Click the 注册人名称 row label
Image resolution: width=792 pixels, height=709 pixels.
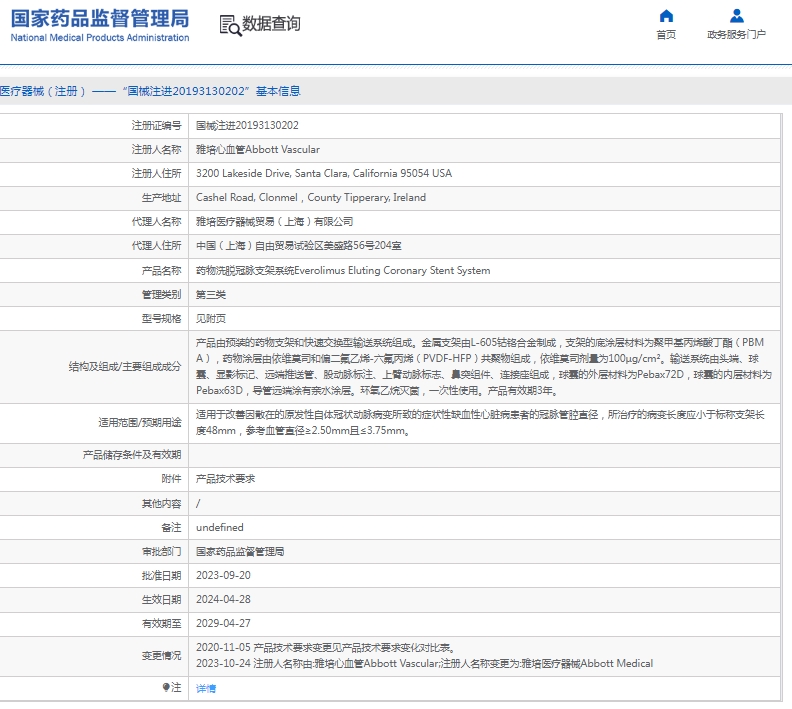[156, 149]
